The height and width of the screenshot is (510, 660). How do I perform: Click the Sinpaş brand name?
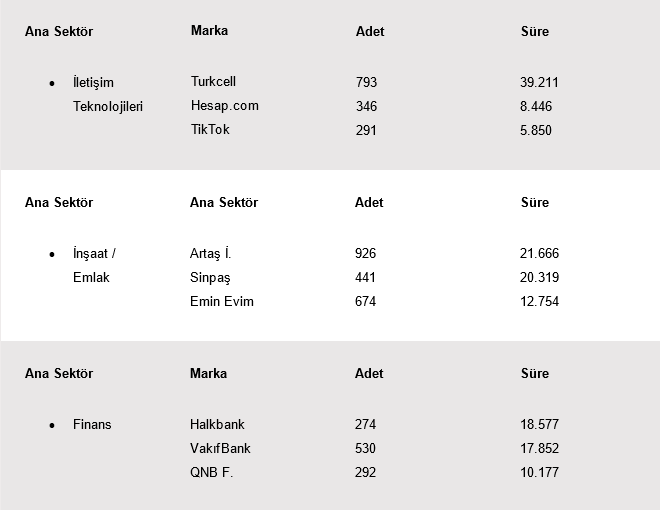(x=210, y=278)
